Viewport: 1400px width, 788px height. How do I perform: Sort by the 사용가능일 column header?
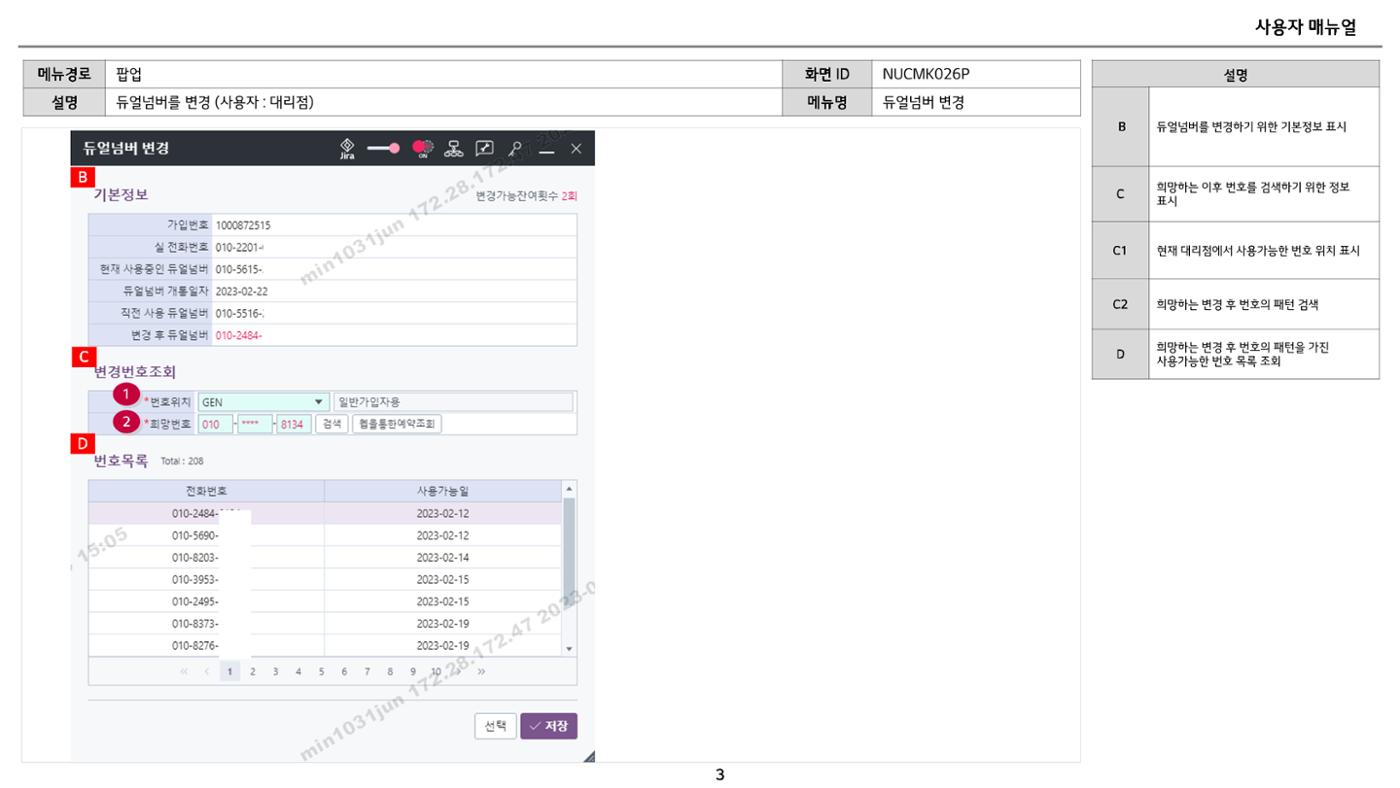point(442,491)
